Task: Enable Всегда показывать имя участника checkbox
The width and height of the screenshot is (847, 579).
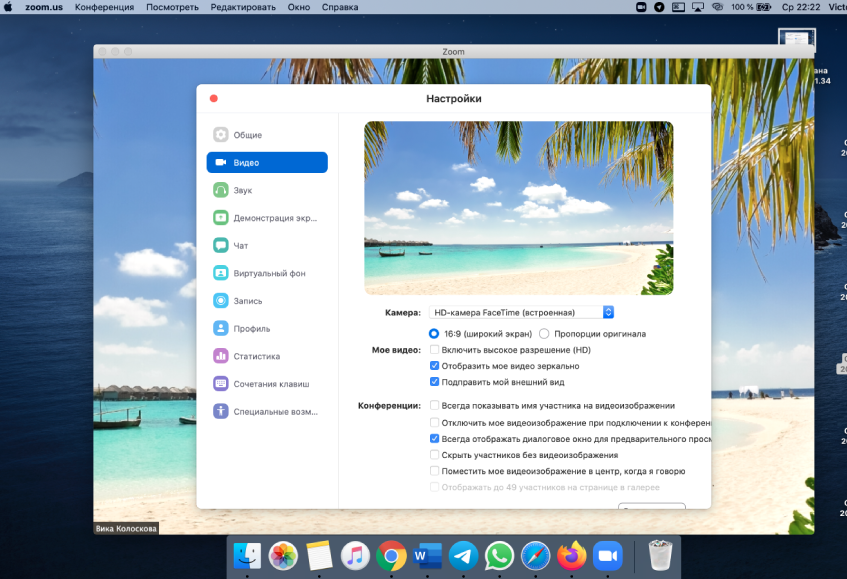Action: 434,405
